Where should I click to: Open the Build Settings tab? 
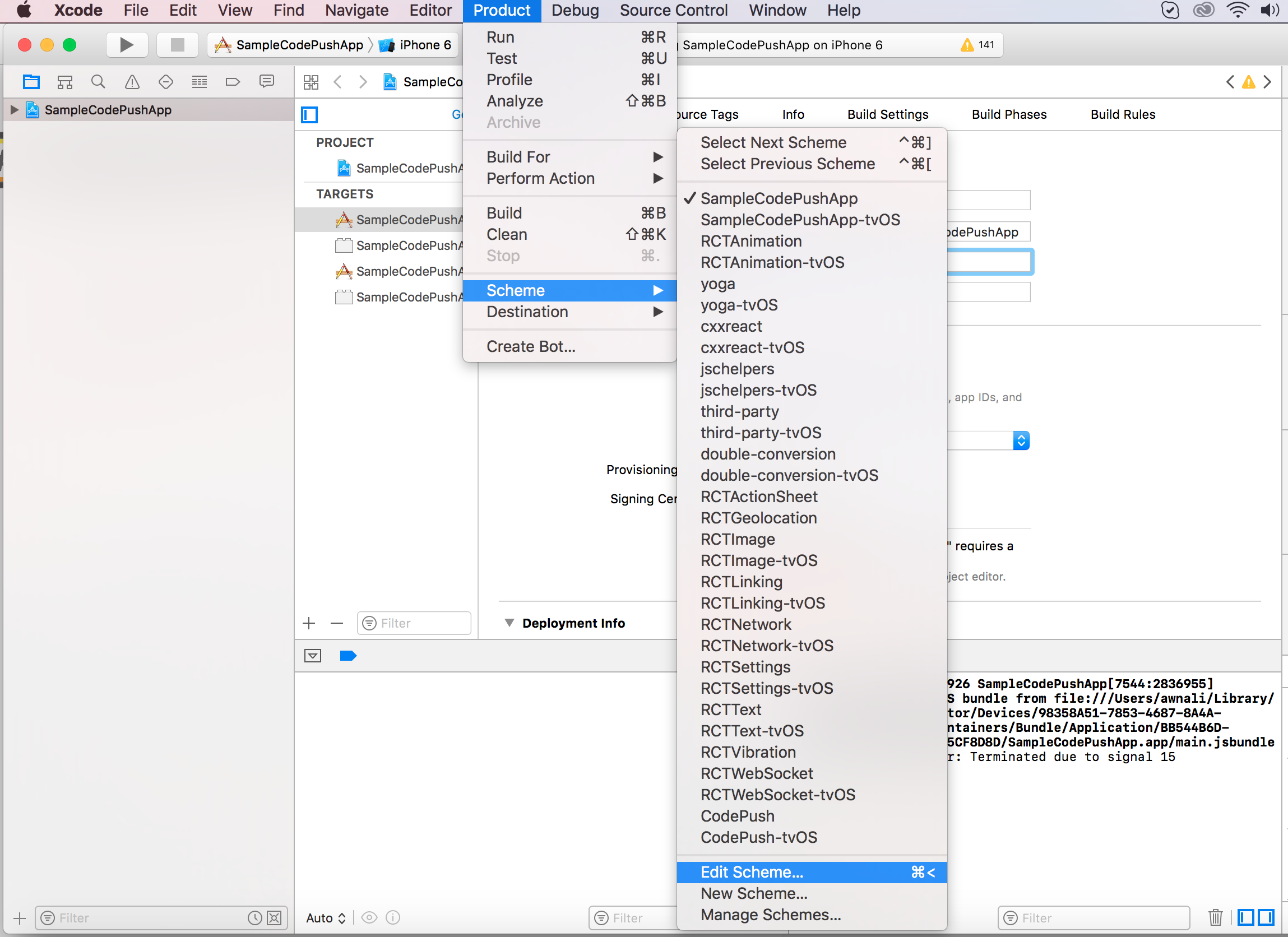(x=888, y=114)
